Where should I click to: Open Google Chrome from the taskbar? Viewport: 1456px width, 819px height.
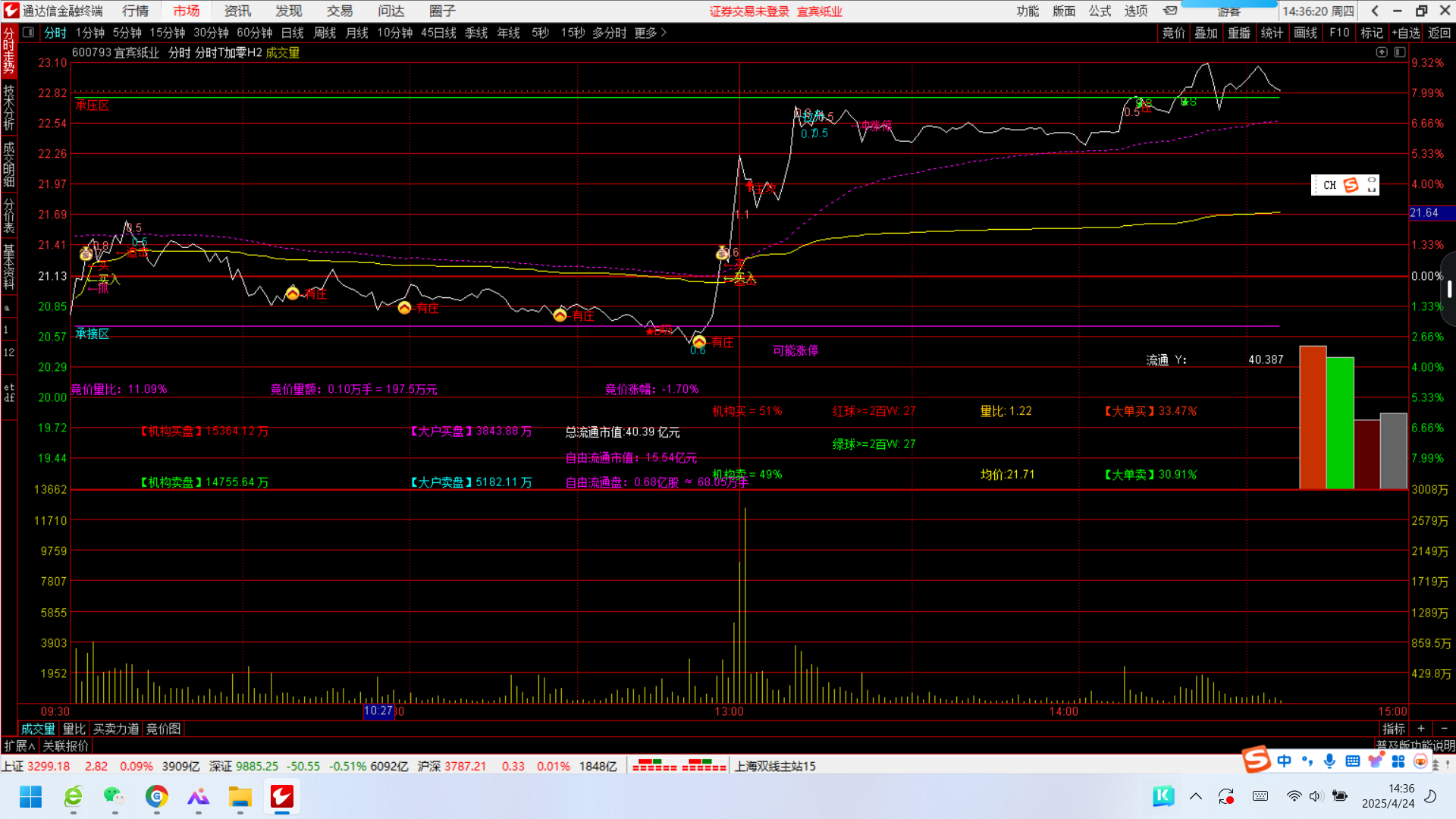[157, 796]
